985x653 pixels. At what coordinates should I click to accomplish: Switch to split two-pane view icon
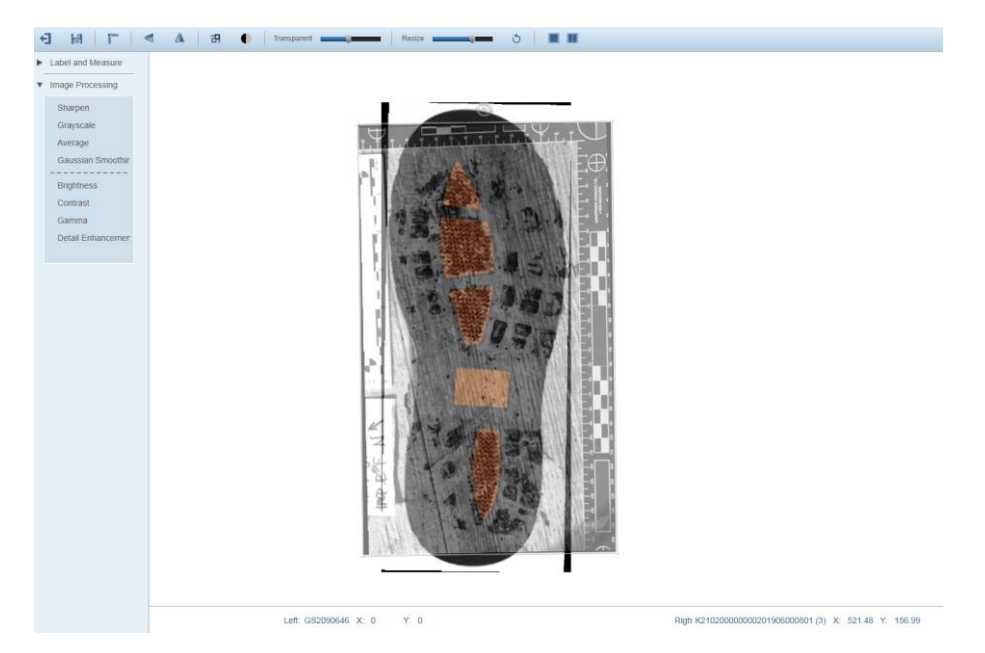(x=572, y=39)
